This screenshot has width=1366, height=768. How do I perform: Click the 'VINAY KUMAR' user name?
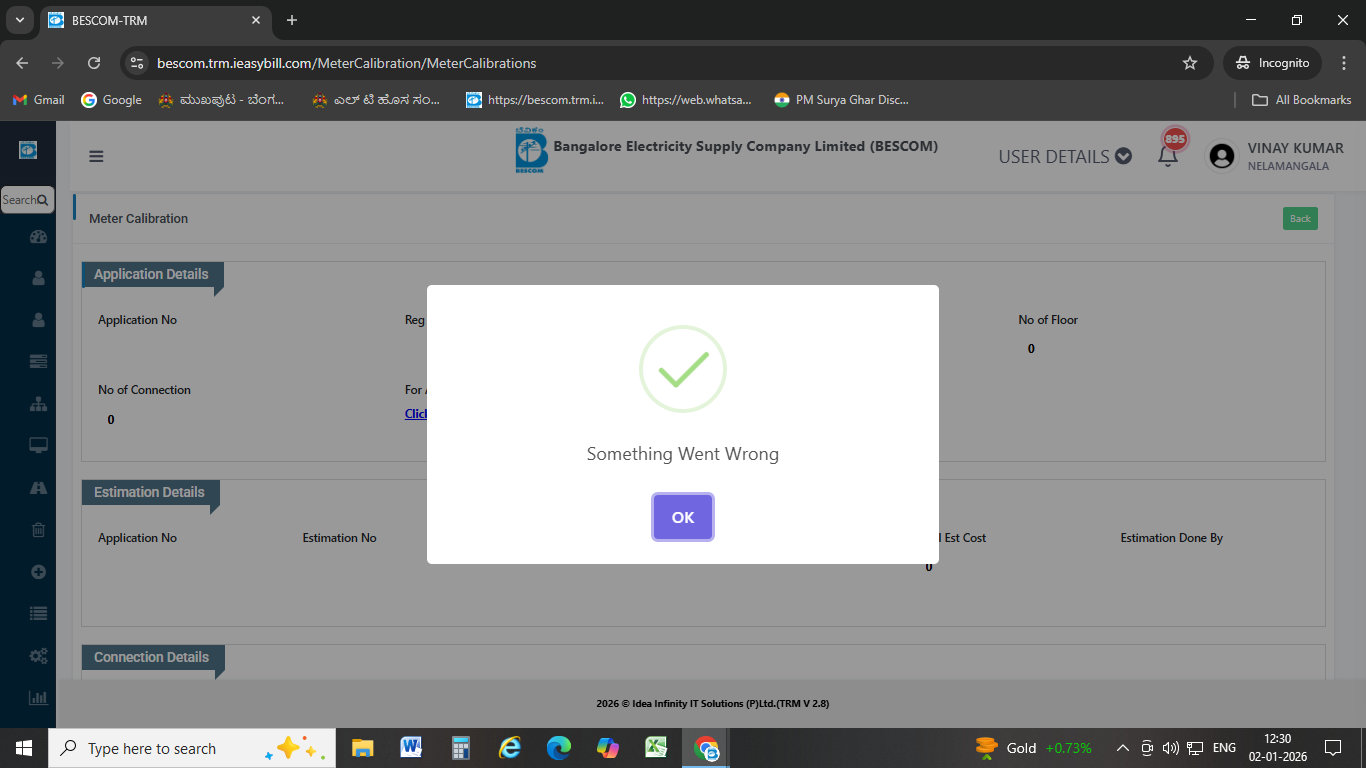pyautogui.click(x=1296, y=148)
